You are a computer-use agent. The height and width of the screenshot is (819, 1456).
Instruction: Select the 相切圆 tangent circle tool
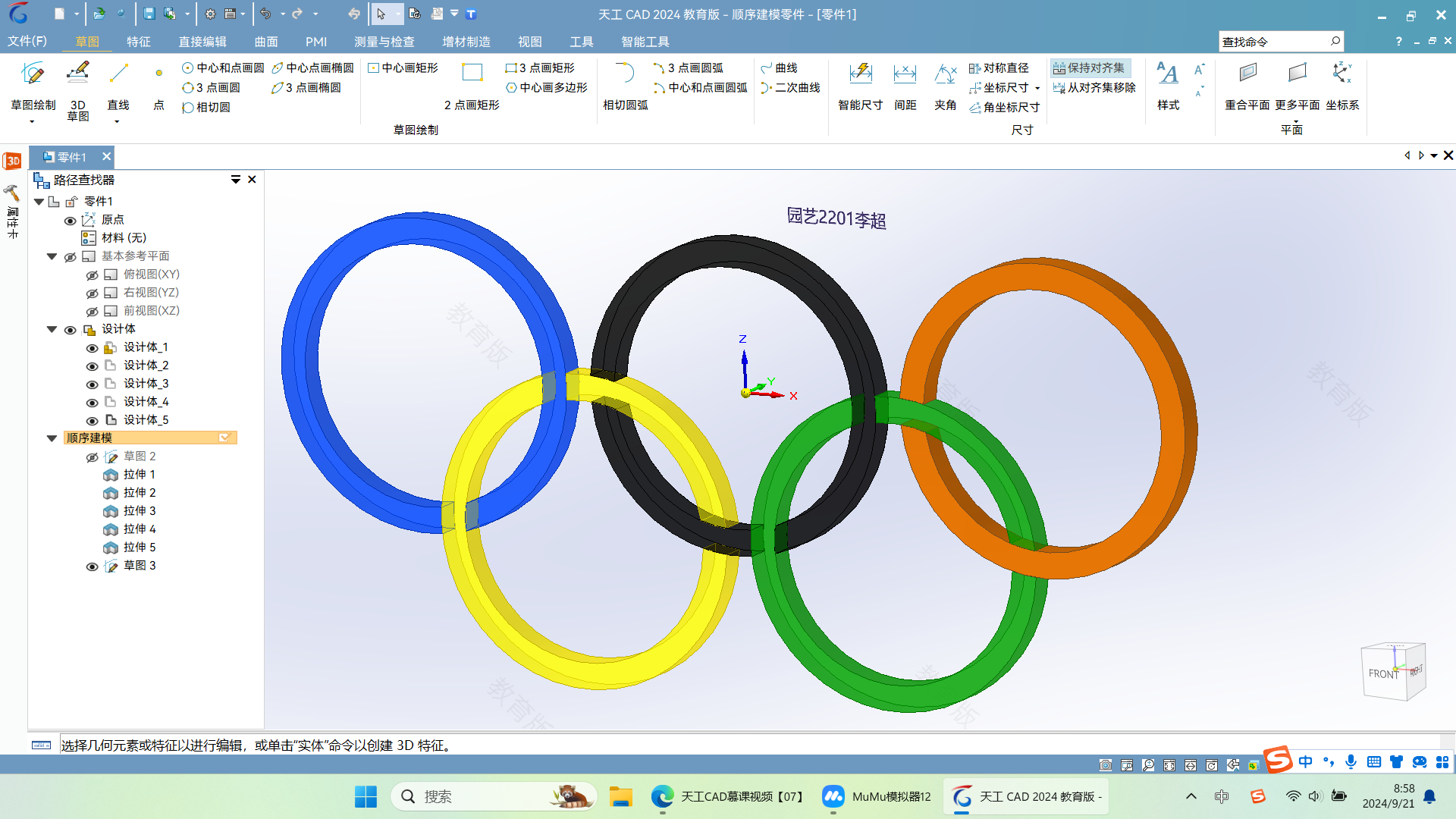[x=206, y=107]
